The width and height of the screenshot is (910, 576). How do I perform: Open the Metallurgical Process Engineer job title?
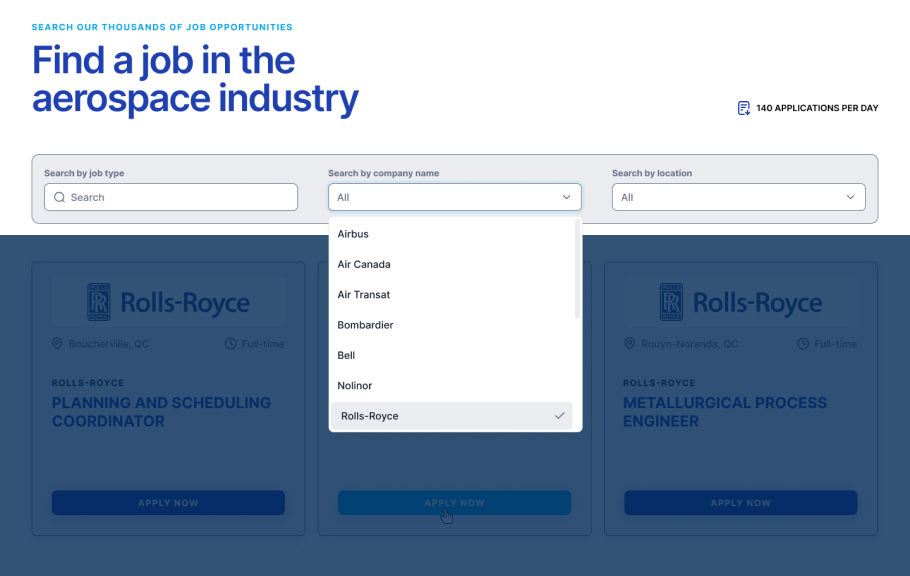724,412
